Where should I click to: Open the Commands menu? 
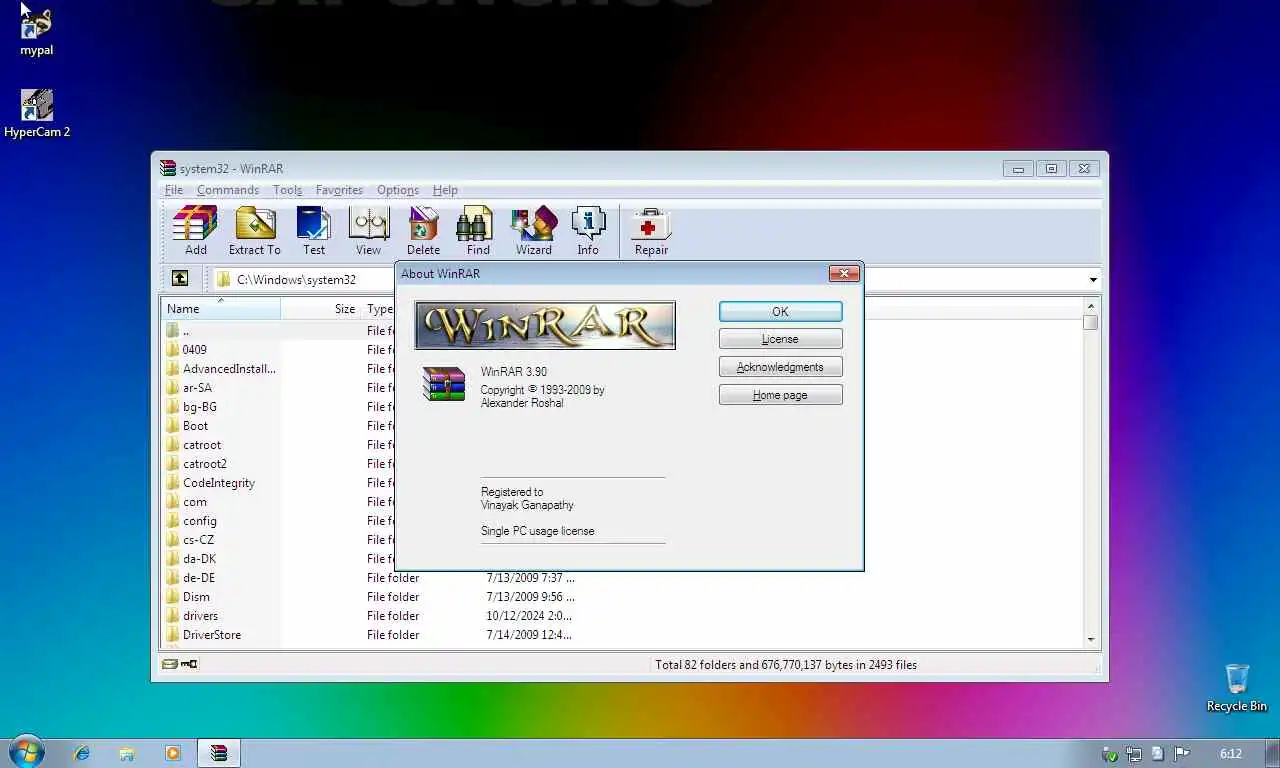(x=228, y=190)
